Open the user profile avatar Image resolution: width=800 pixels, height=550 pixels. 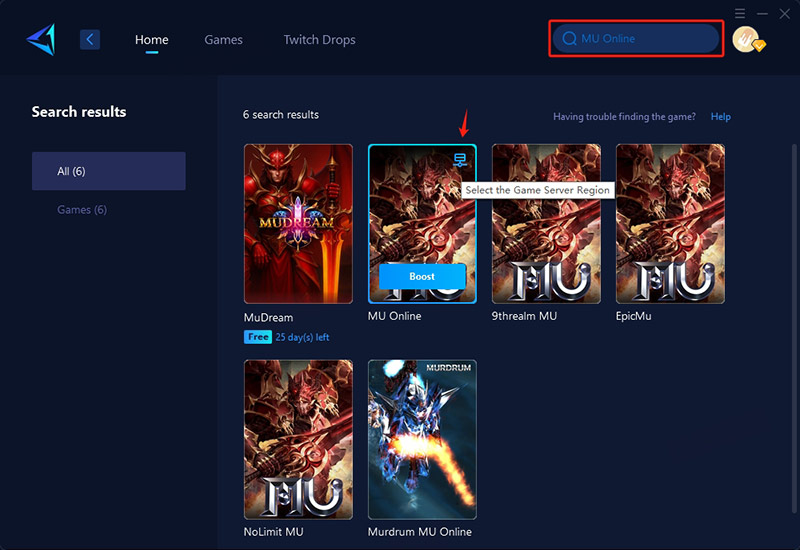[x=746, y=39]
